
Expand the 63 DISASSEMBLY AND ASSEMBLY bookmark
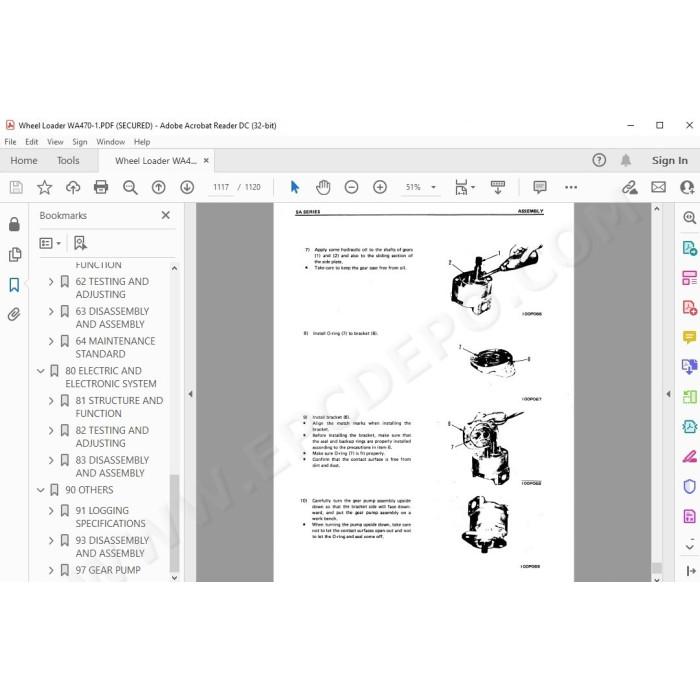click(x=51, y=312)
